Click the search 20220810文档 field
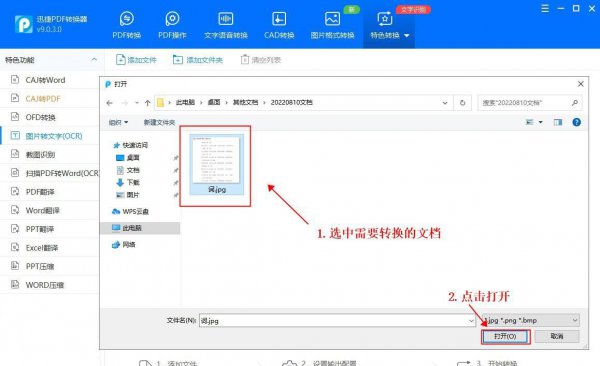This screenshot has height=366, width=600. (x=530, y=103)
